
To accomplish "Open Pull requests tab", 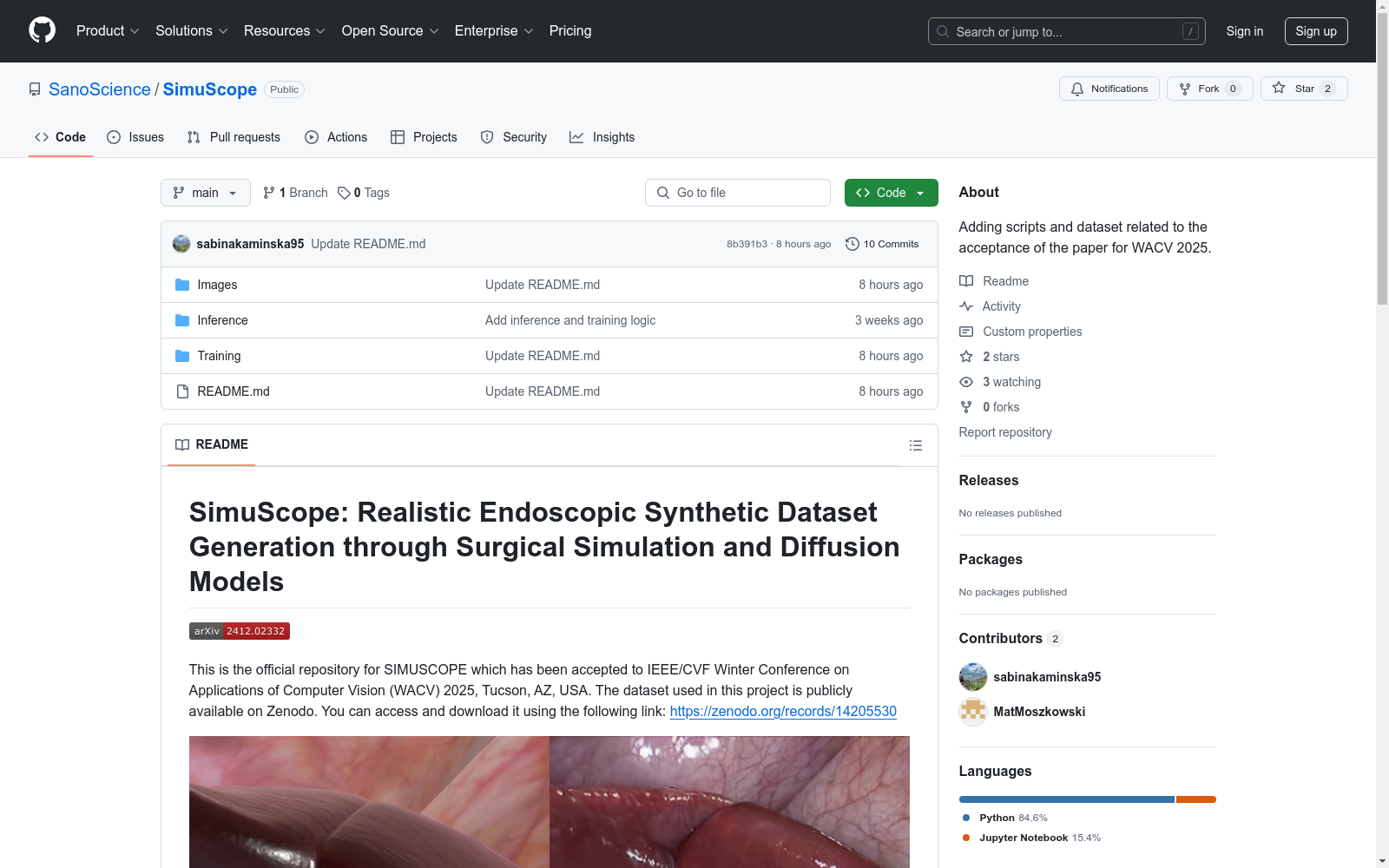I will [234, 137].
